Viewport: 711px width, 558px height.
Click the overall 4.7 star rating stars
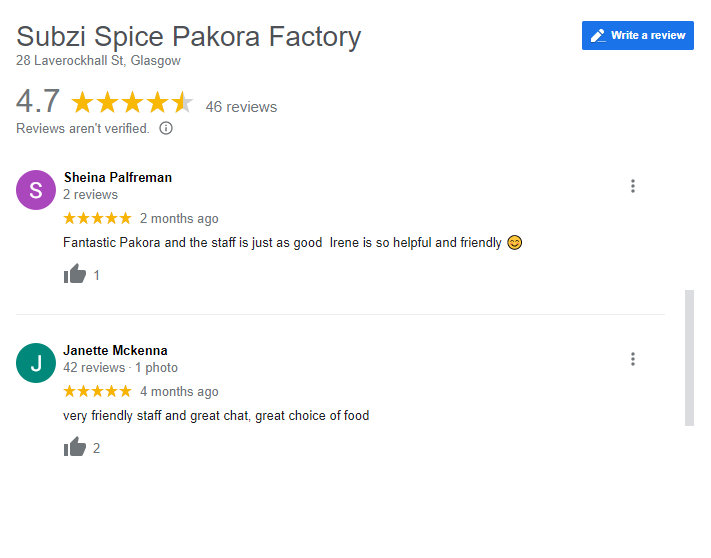tap(131, 103)
